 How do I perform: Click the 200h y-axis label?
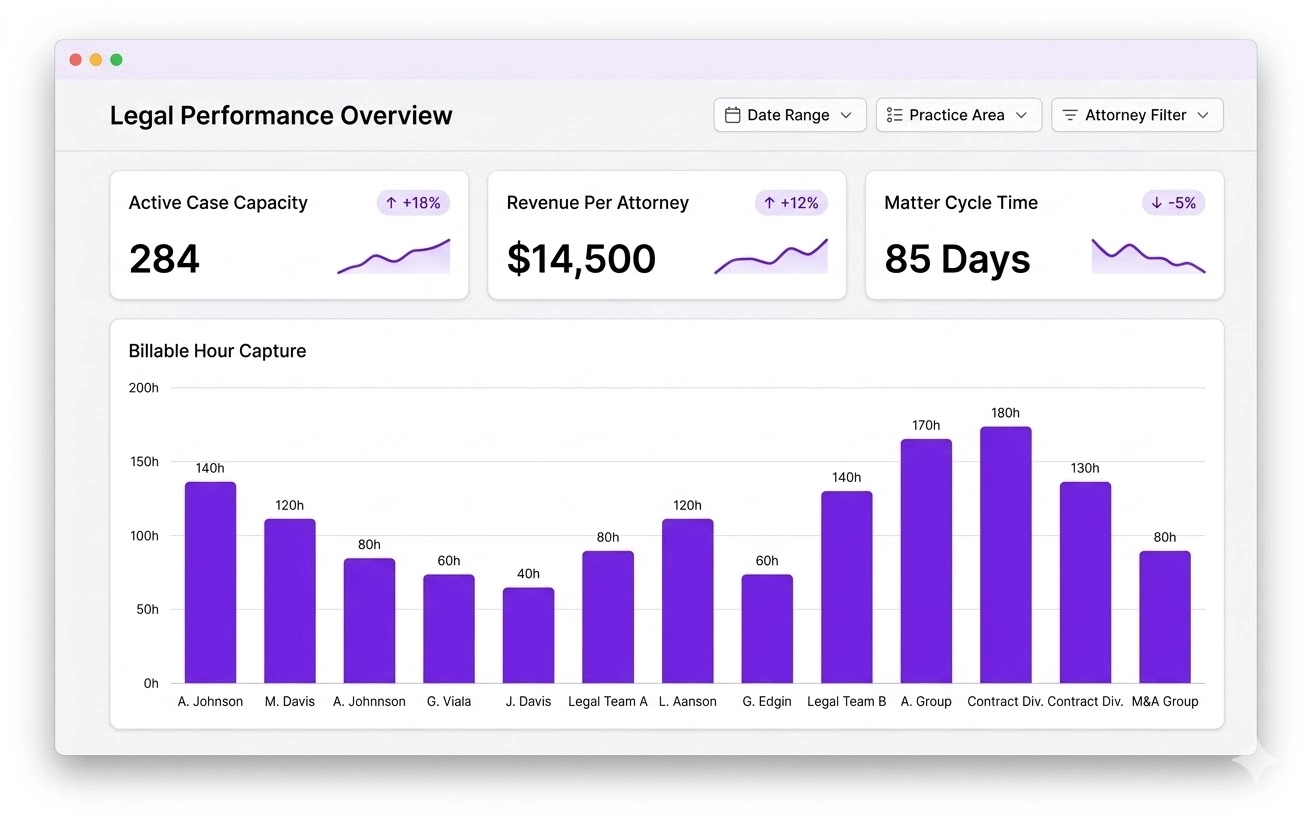pos(144,388)
